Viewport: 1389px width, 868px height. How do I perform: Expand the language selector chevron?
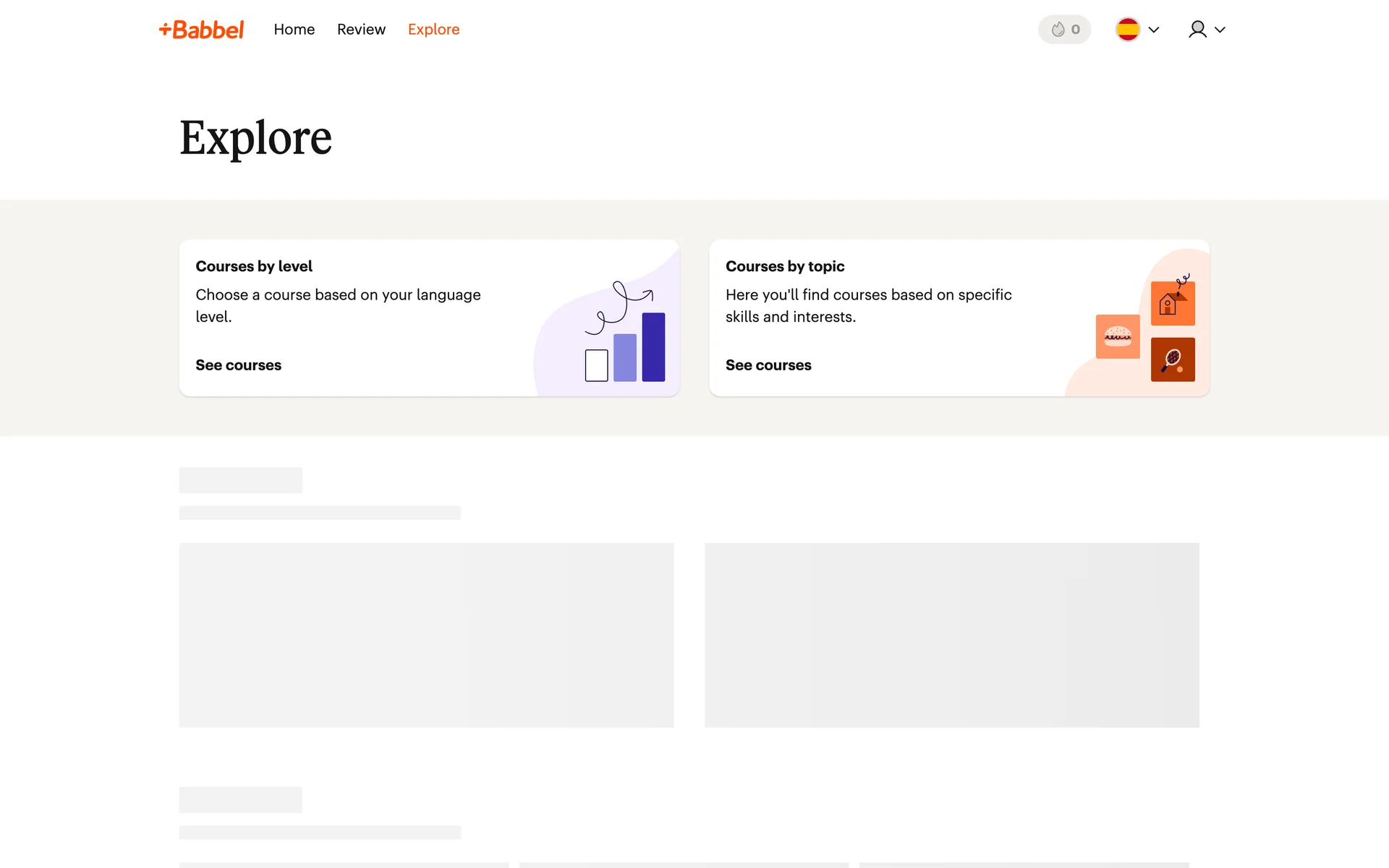(x=1154, y=30)
